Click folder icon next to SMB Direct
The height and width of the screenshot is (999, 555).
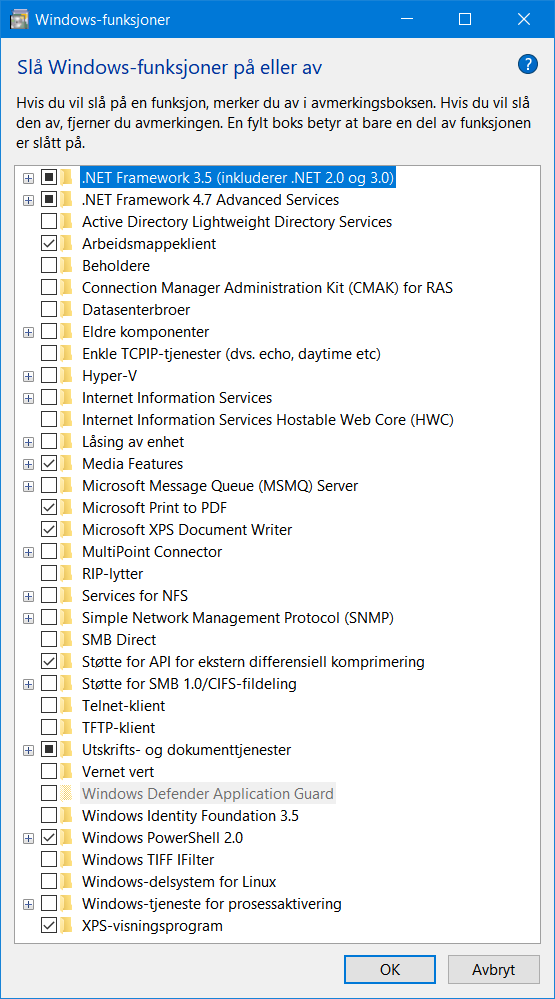pyautogui.click(x=66, y=640)
